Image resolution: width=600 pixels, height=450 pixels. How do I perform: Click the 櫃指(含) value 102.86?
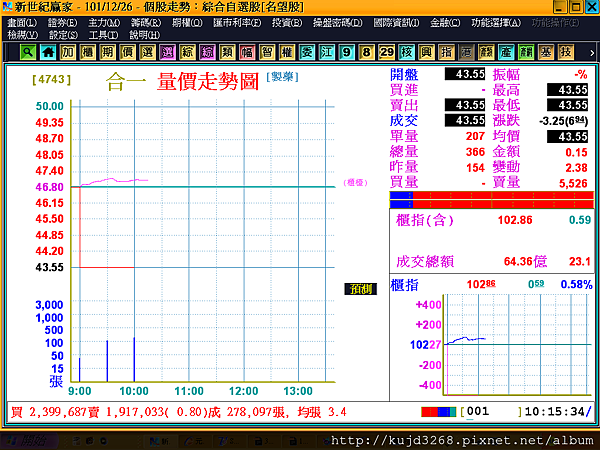(515, 220)
